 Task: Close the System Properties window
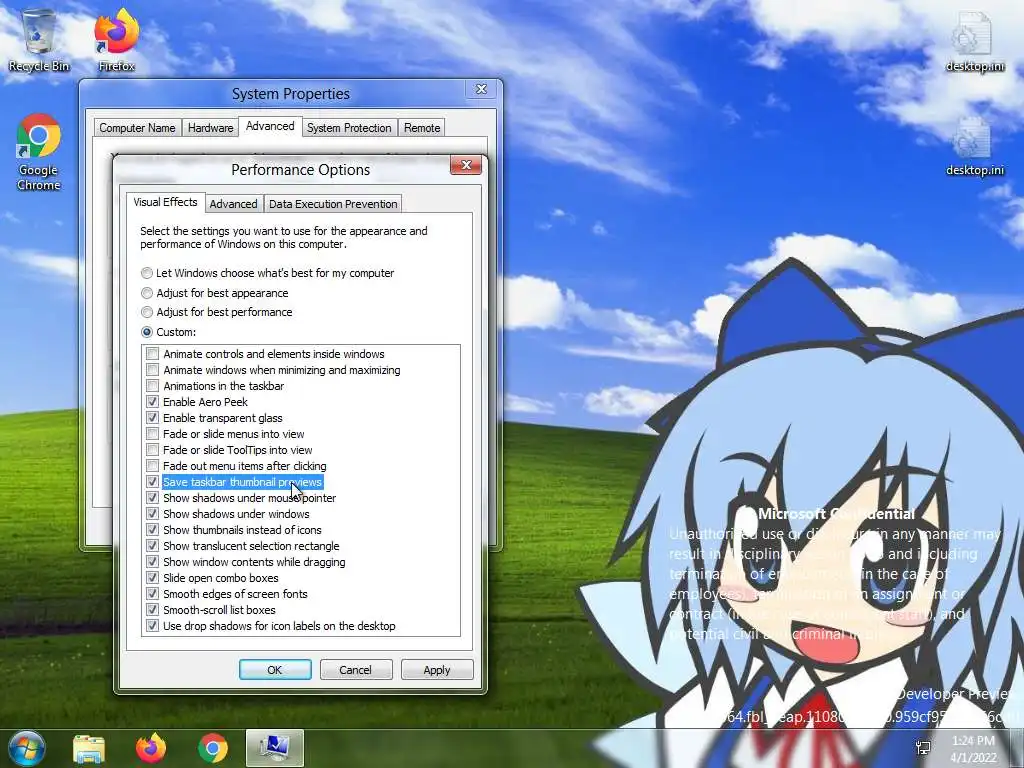(481, 89)
